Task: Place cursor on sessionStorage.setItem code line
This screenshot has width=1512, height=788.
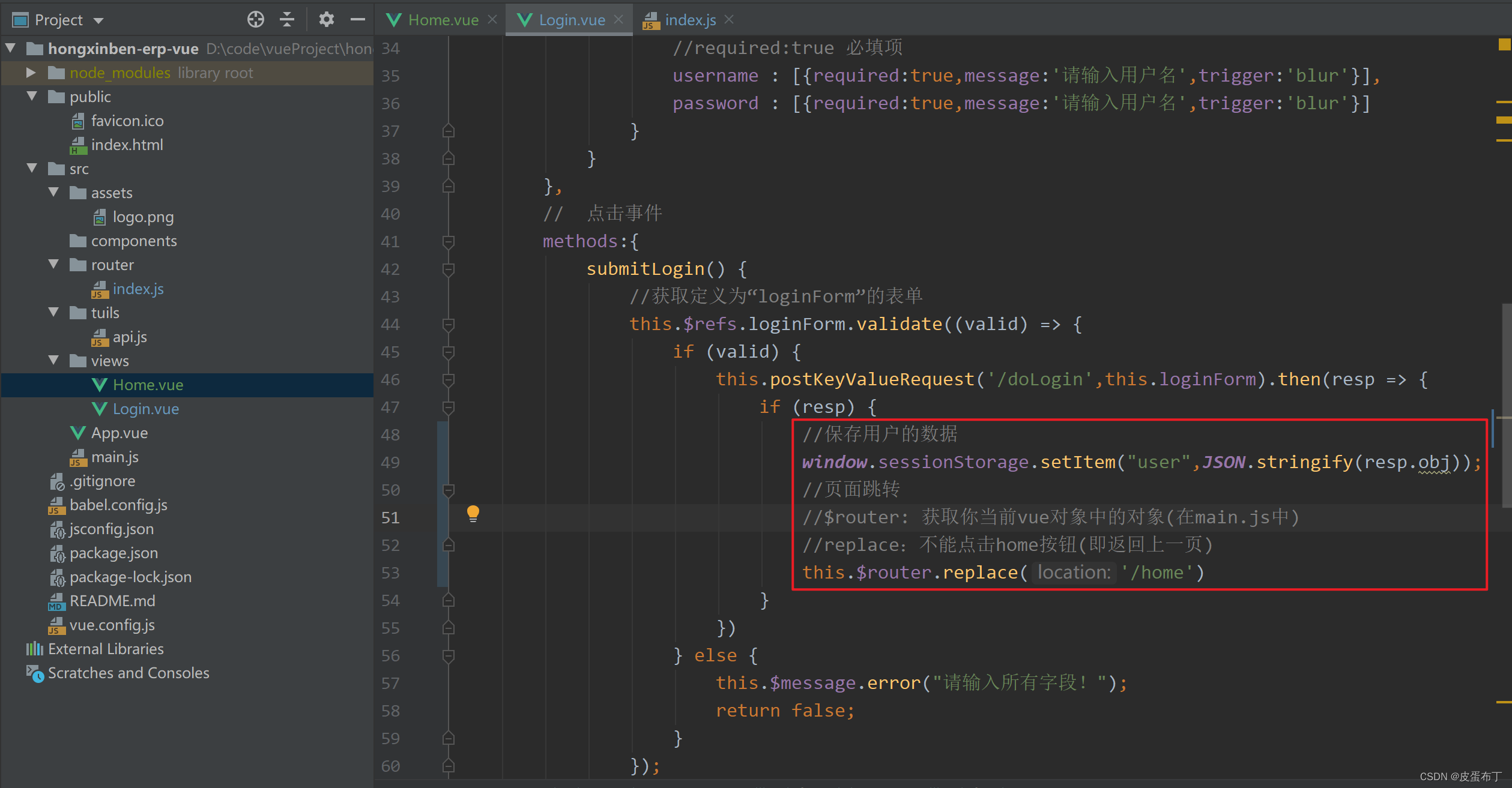Action: click(1142, 462)
